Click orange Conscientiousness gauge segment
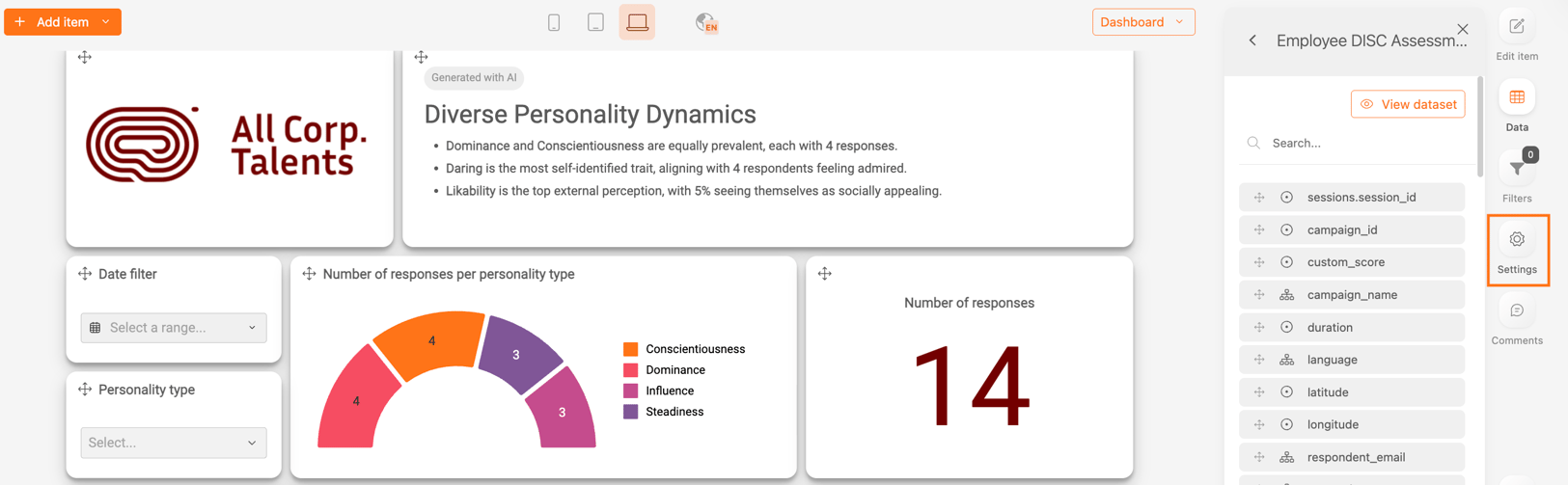Image resolution: width=1568 pixels, height=485 pixels. pos(431,339)
